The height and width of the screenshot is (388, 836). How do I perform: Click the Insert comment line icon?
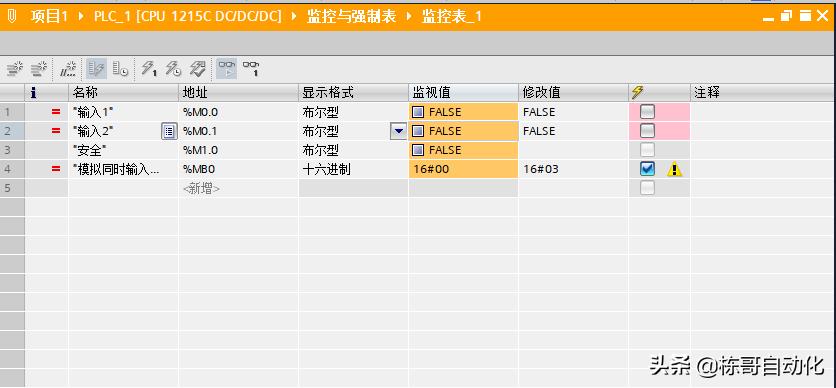[68, 69]
